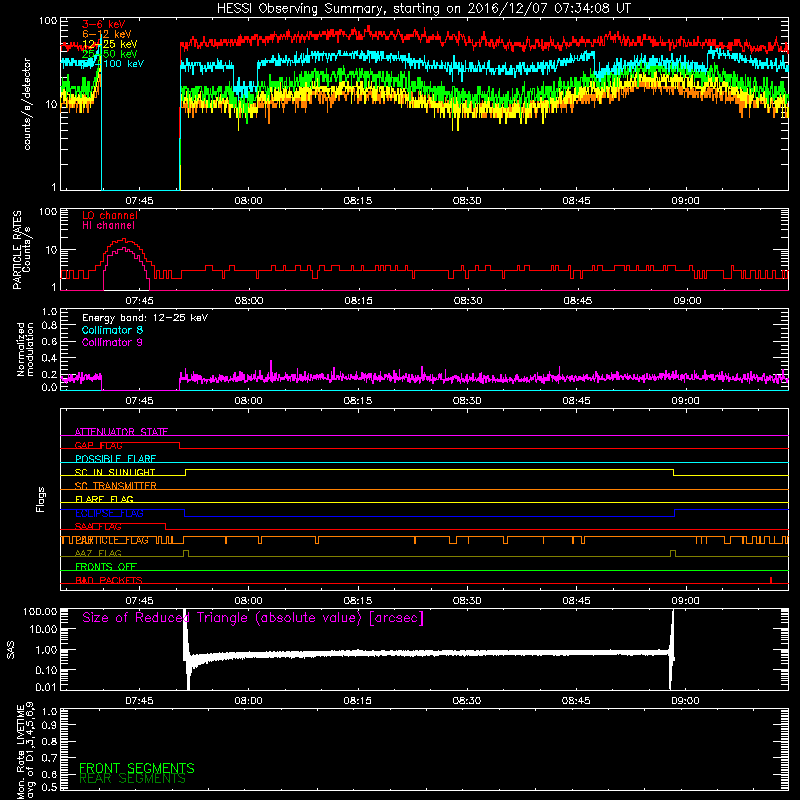Click the particle rate peak near 07:43
Viewport: 800px width, 800px height.
tap(123, 239)
